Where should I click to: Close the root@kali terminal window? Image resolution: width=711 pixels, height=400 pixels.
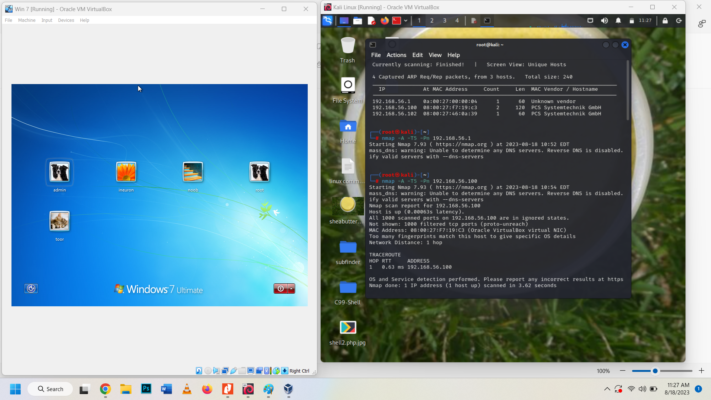[x=625, y=44]
